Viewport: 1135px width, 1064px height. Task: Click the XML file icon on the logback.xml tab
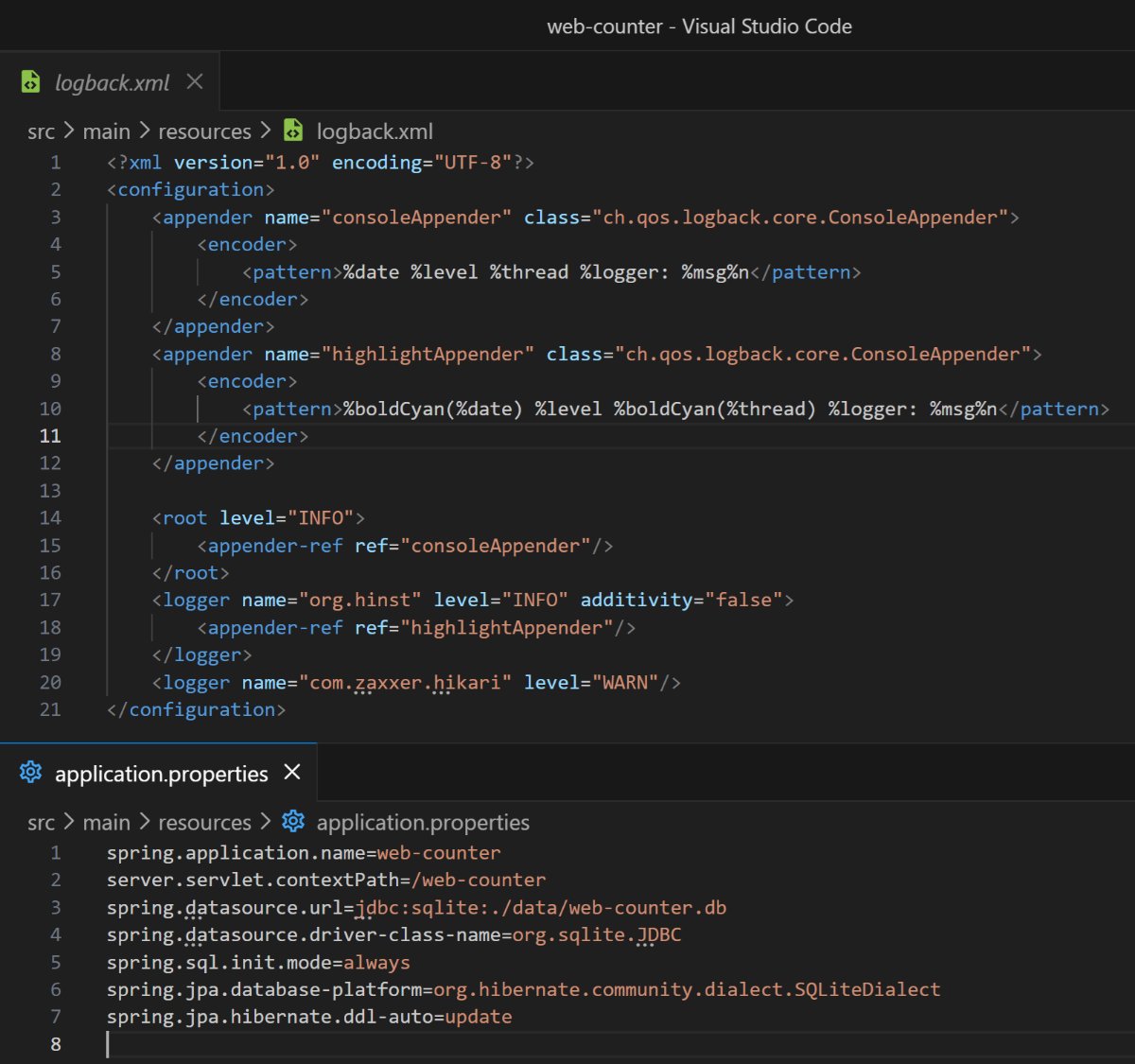click(x=31, y=82)
